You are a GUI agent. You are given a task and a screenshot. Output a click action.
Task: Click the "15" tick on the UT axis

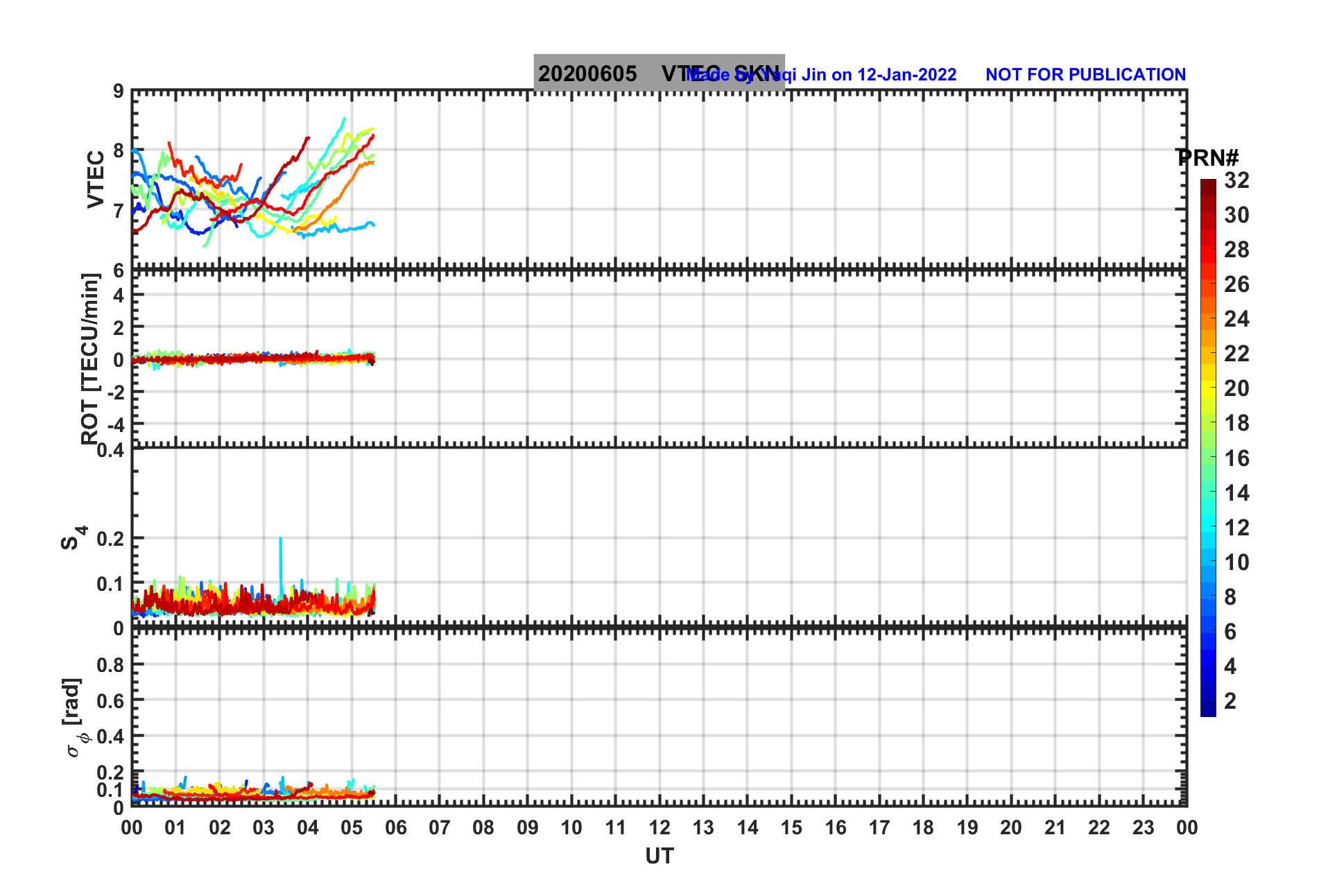(791, 827)
